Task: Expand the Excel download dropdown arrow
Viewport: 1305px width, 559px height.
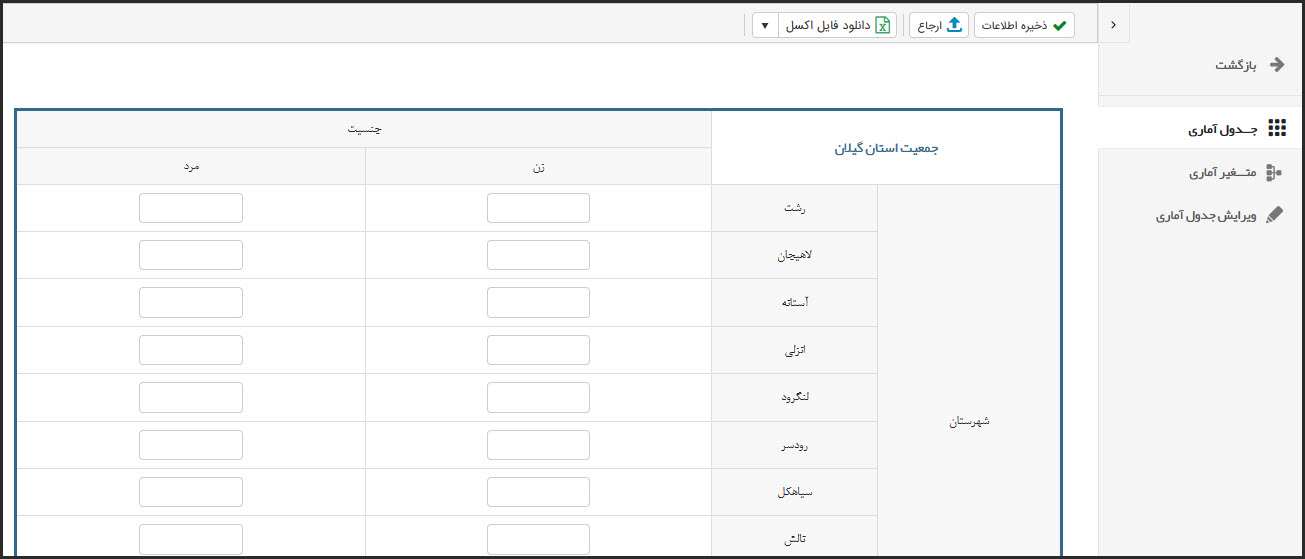Action: pos(765,26)
